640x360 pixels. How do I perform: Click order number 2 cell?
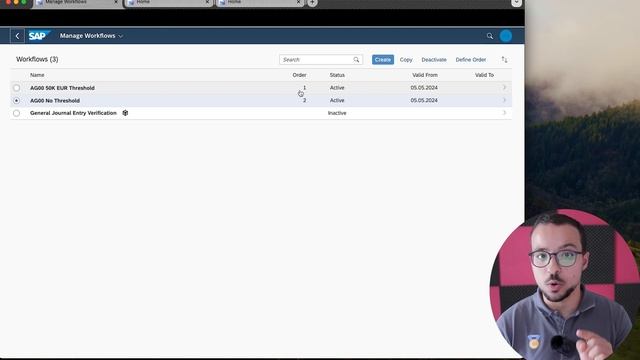[x=304, y=100]
